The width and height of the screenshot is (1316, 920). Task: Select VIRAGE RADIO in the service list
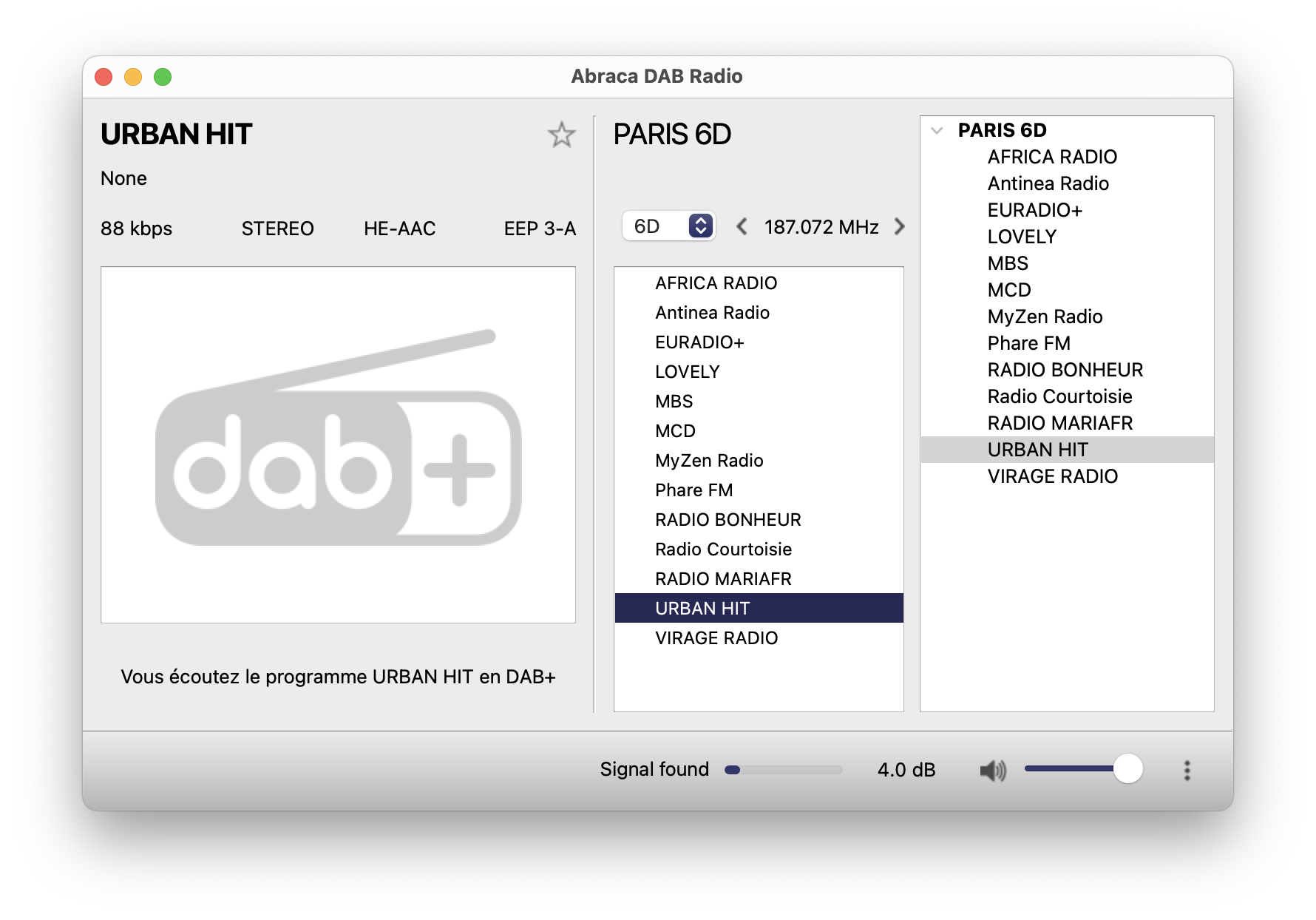[x=759, y=638]
